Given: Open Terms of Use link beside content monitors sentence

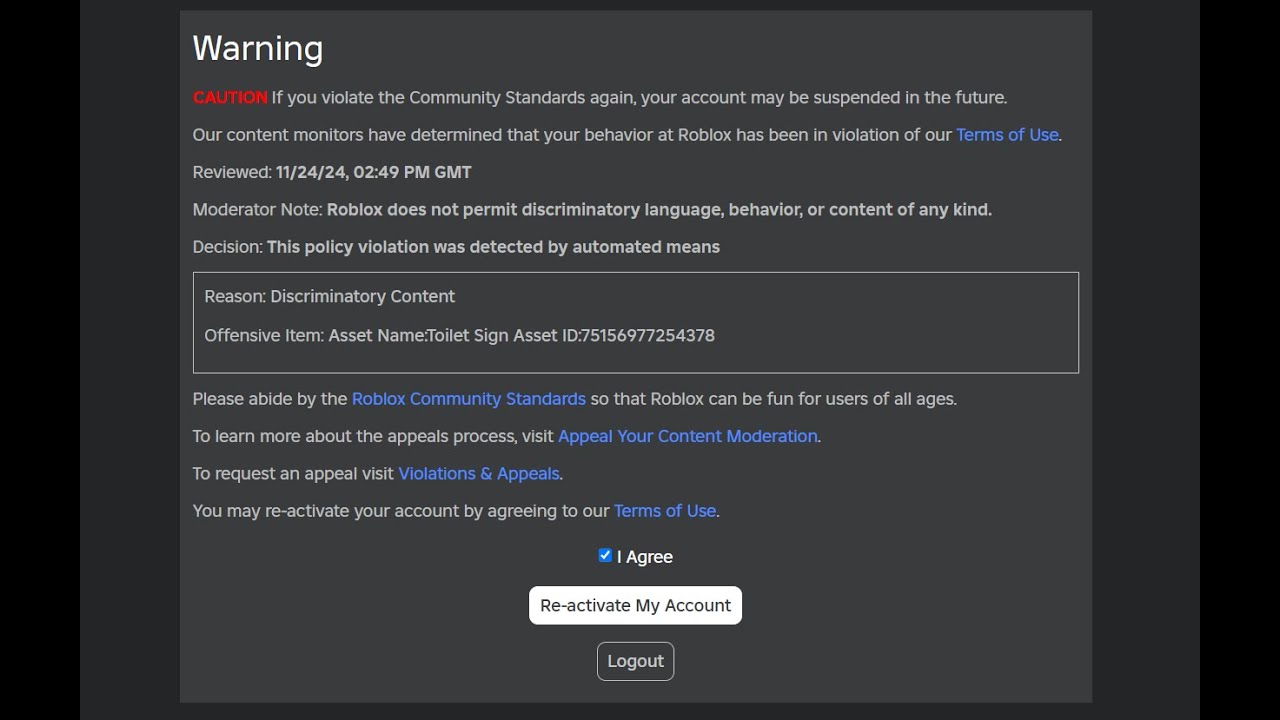Looking at the screenshot, I should point(1006,135).
